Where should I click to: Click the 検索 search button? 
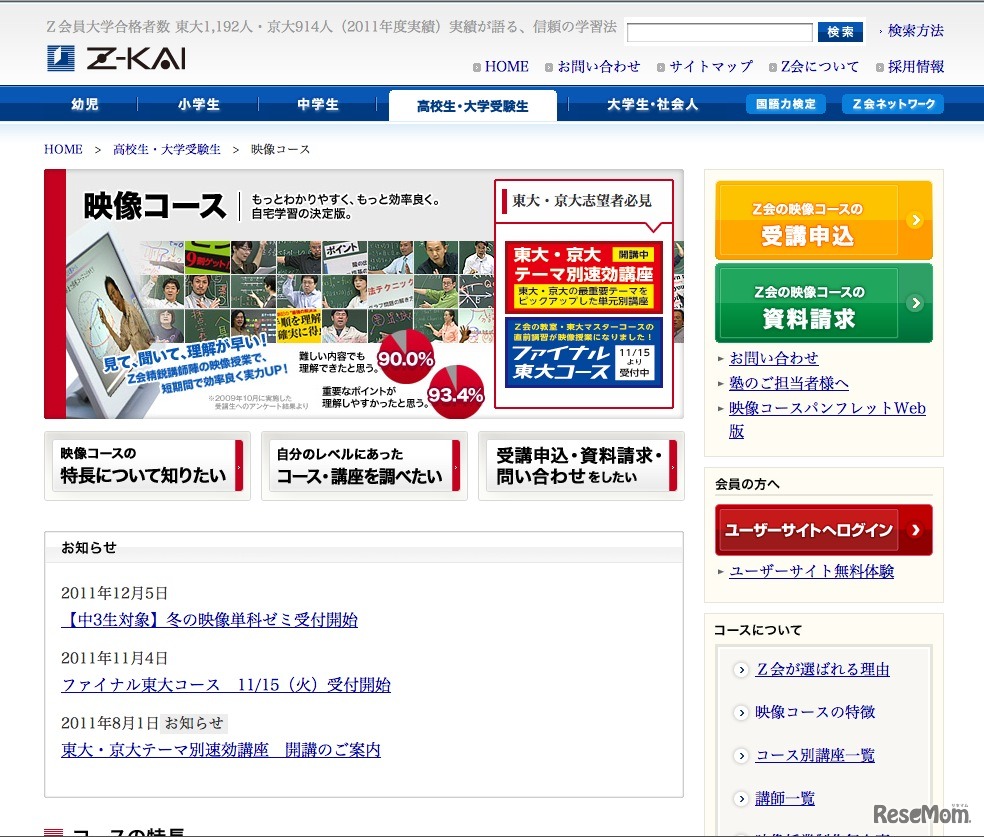click(x=840, y=32)
